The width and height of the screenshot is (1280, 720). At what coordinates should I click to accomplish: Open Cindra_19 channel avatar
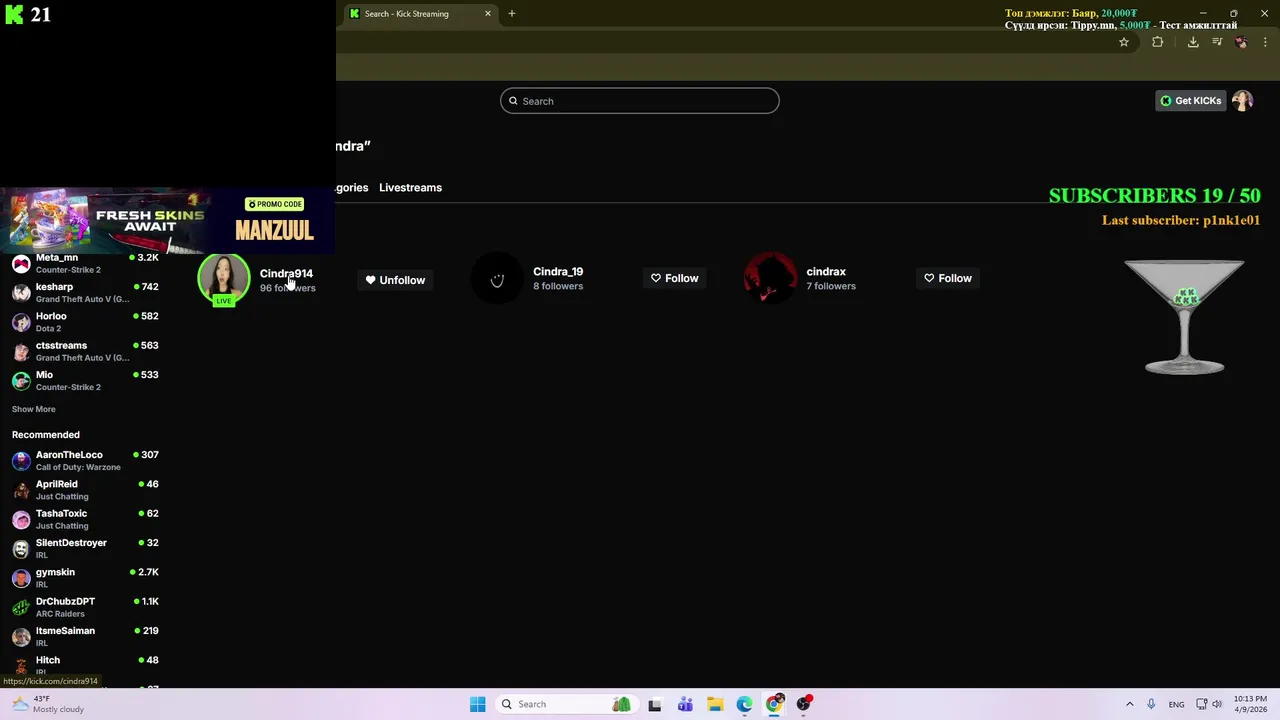(x=497, y=279)
